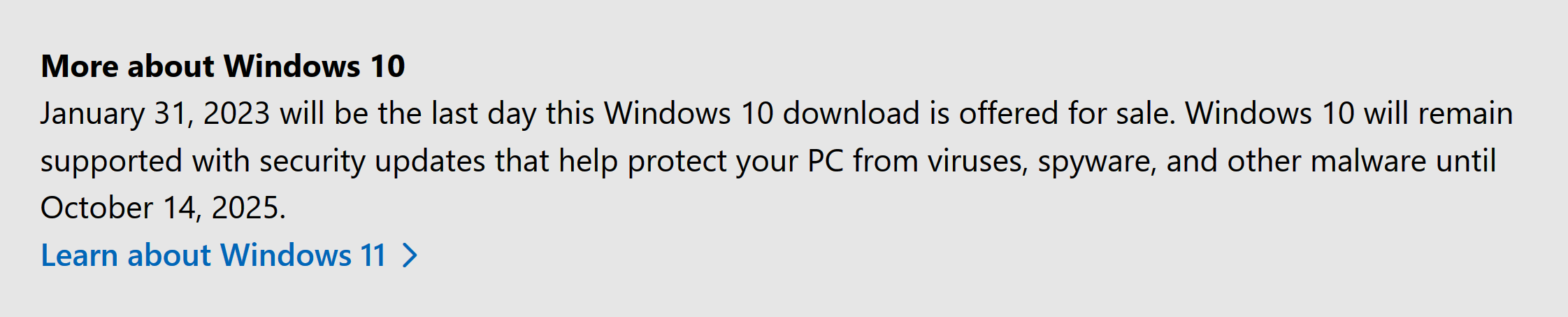Click the phrase security updates
Image resolution: width=1568 pixels, height=317 pixels.
click(373, 161)
